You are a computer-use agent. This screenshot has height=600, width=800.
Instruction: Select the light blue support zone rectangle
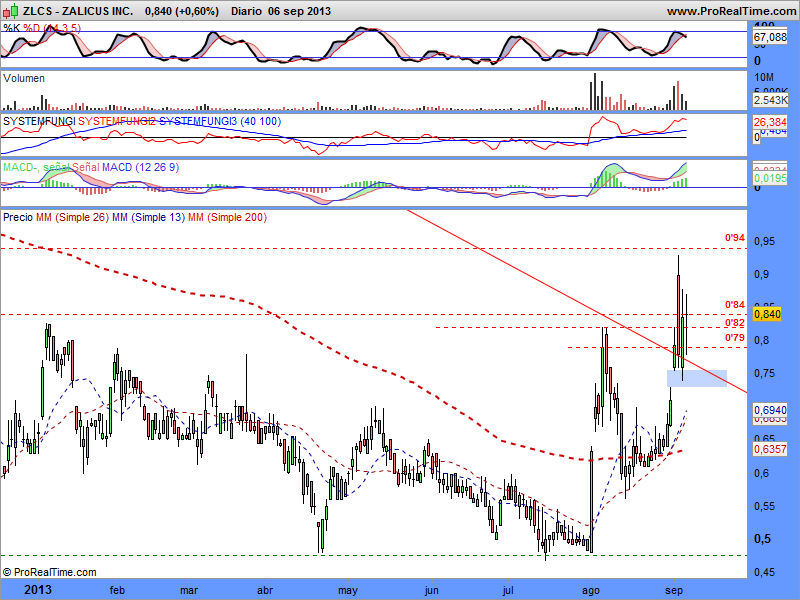coord(697,378)
